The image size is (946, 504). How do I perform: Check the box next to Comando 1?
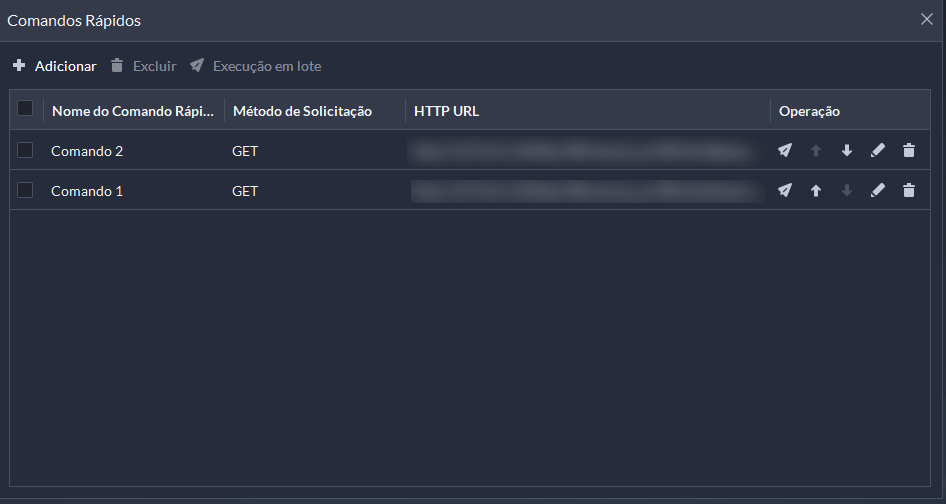pyautogui.click(x=25, y=190)
